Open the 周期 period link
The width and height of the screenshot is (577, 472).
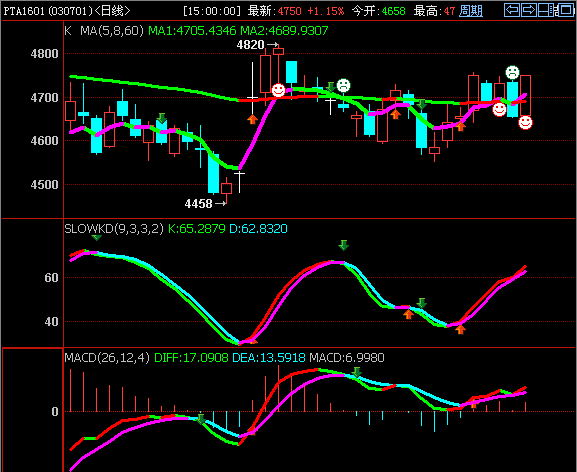tap(471, 11)
